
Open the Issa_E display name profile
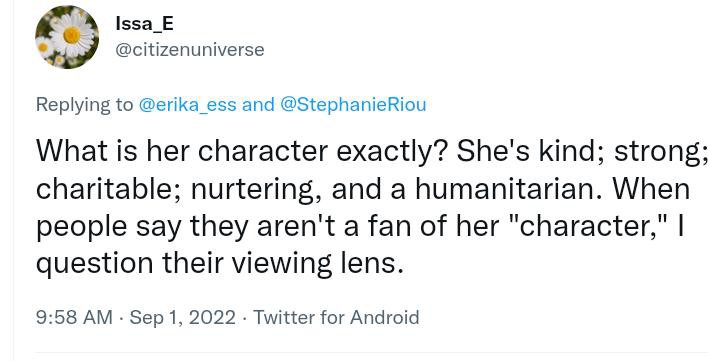pos(144,23)
